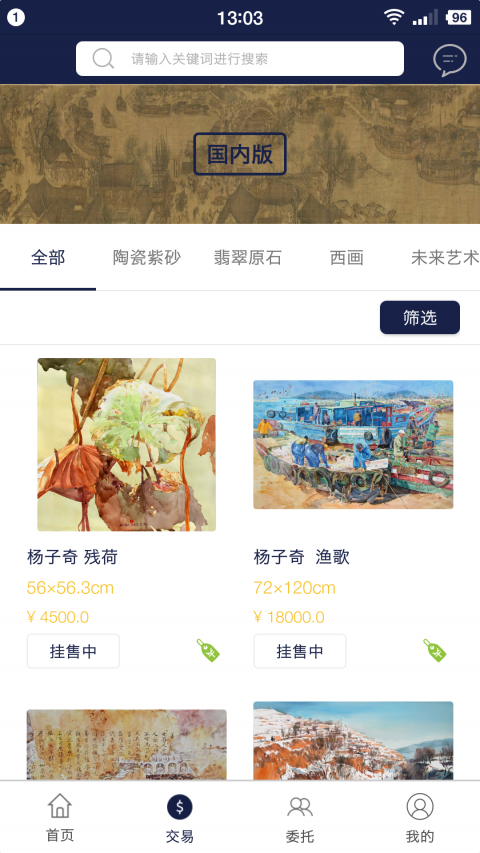
Task: Open the chat messages icon
Action: [x=450, y=59]
